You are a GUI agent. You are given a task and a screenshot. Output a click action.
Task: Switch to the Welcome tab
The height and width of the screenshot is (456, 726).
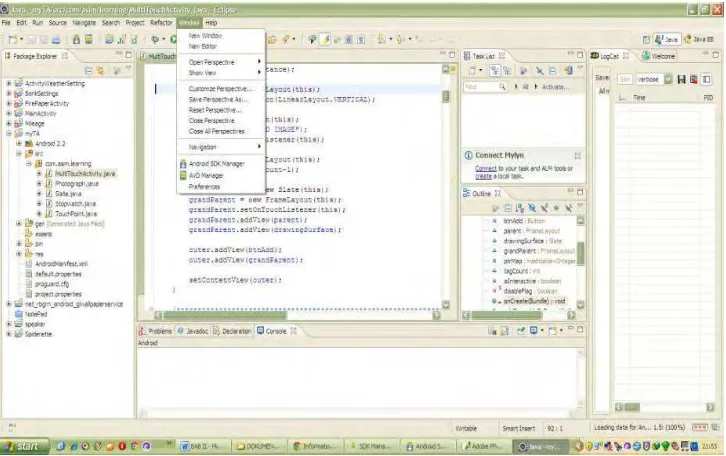point(658,56)
